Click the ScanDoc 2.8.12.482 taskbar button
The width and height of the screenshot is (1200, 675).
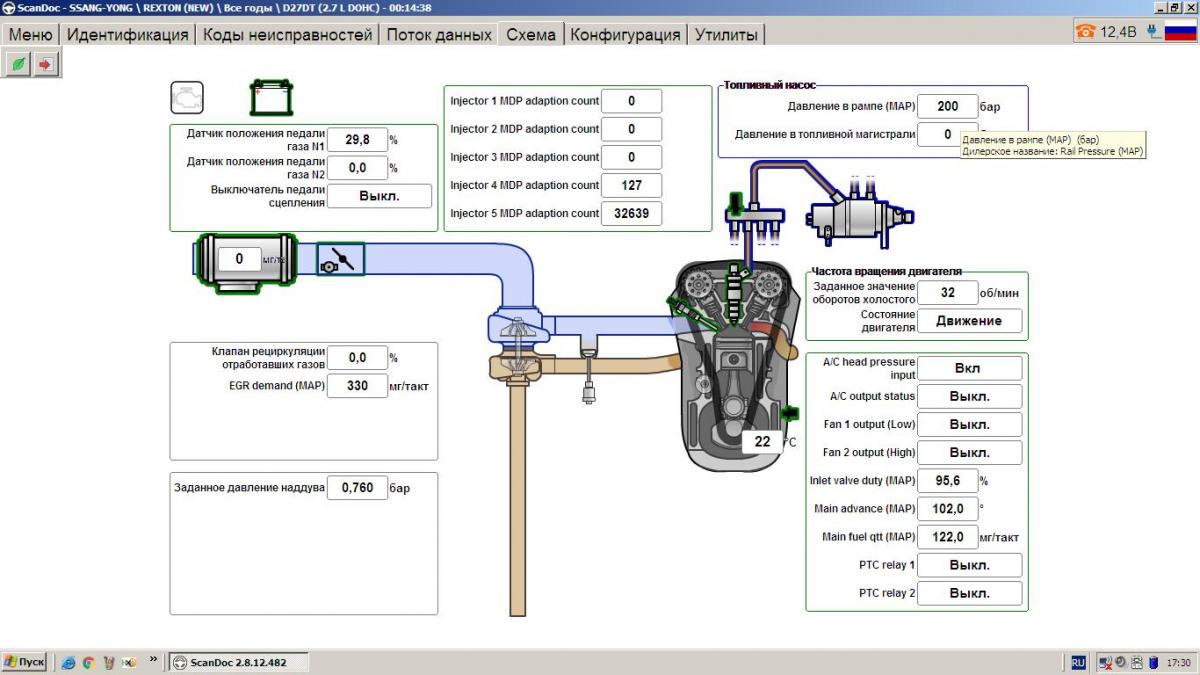coord(238,662)
